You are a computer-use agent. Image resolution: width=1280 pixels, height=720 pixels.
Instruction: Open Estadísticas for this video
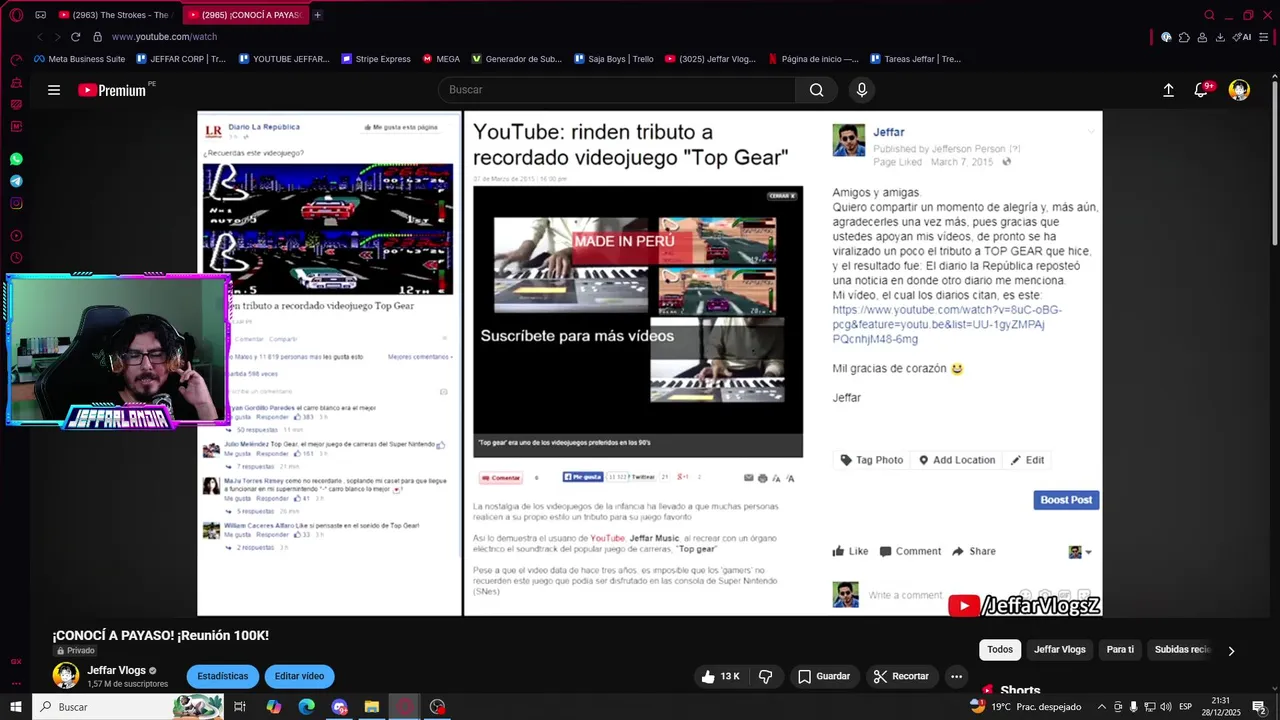point(222,676)
